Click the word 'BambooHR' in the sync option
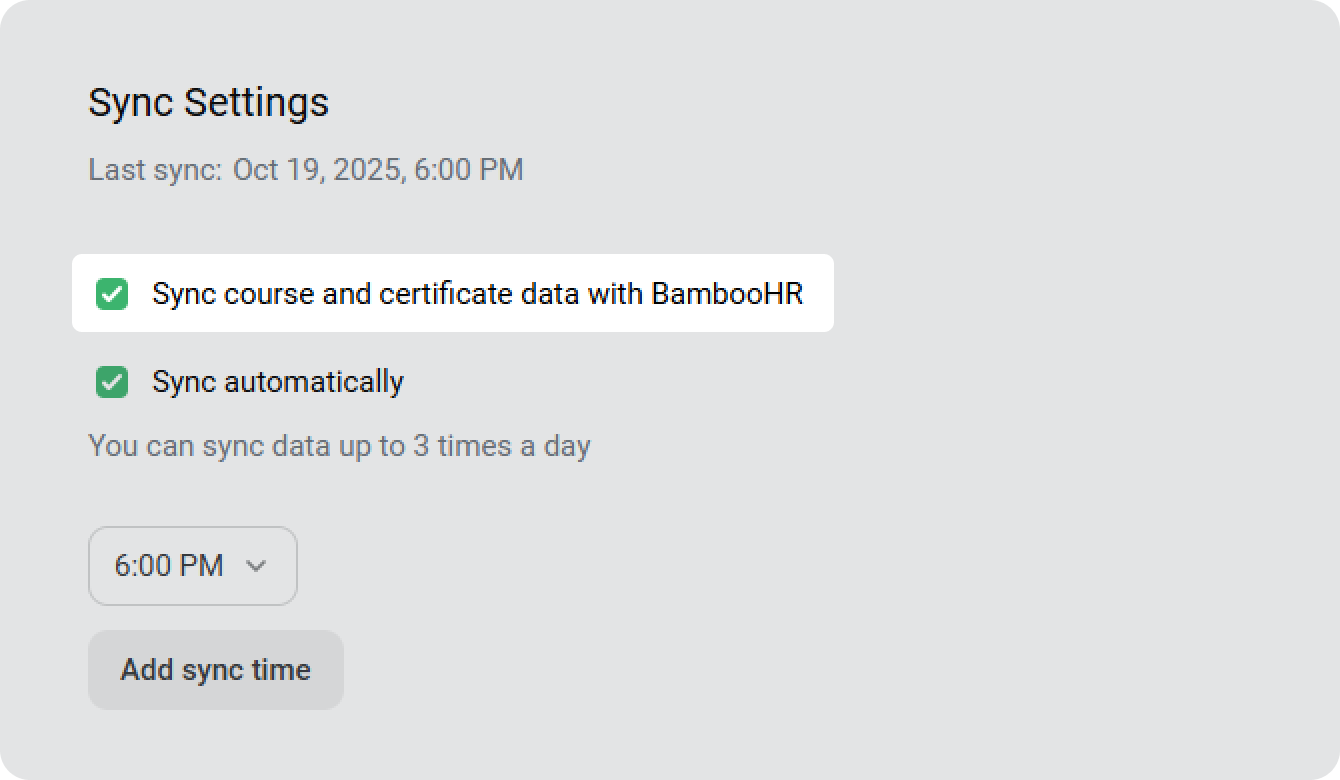The image size is (1340, 780). (727, 294)
